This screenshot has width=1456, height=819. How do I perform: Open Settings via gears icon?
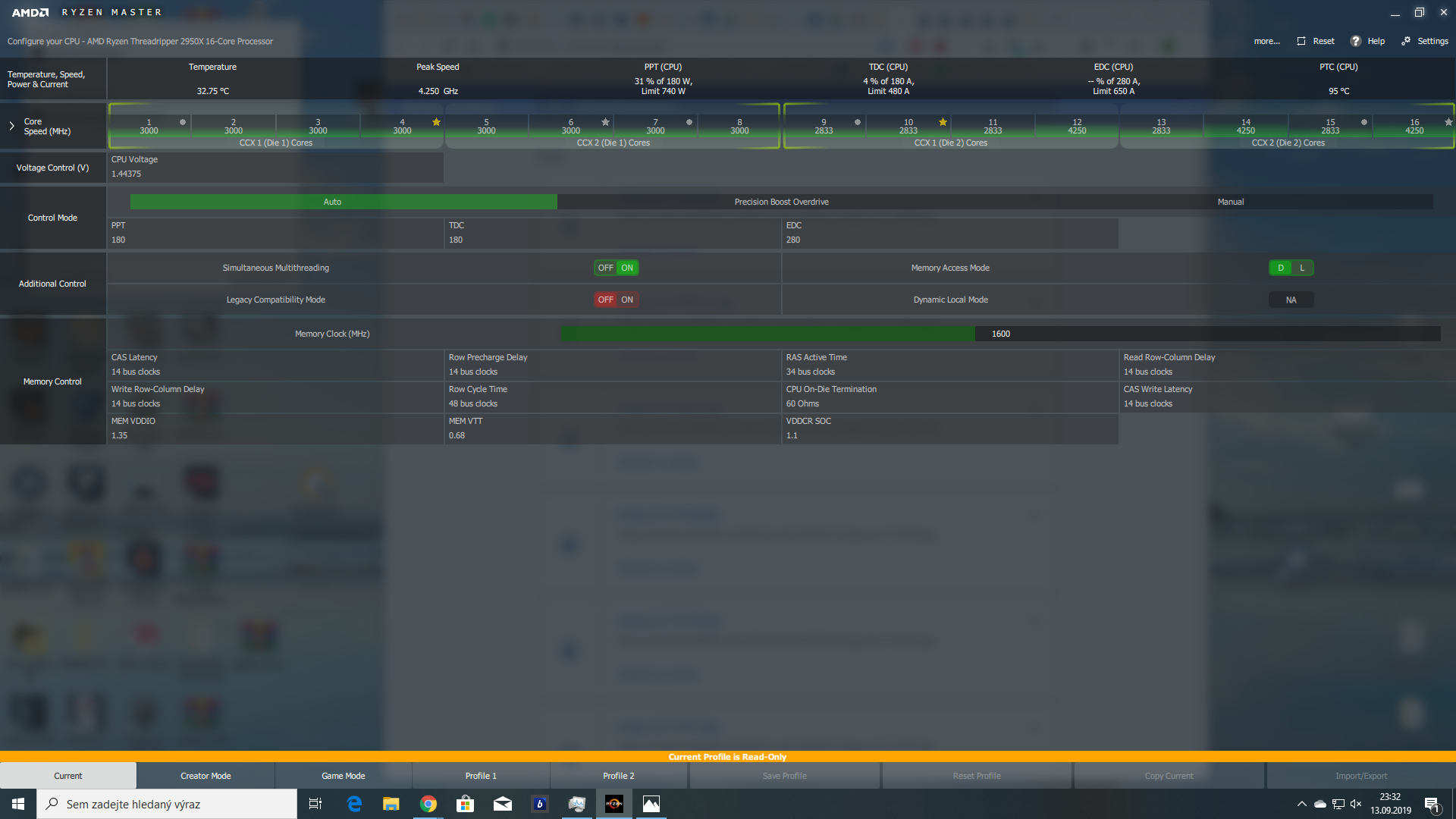[1406, 41]
